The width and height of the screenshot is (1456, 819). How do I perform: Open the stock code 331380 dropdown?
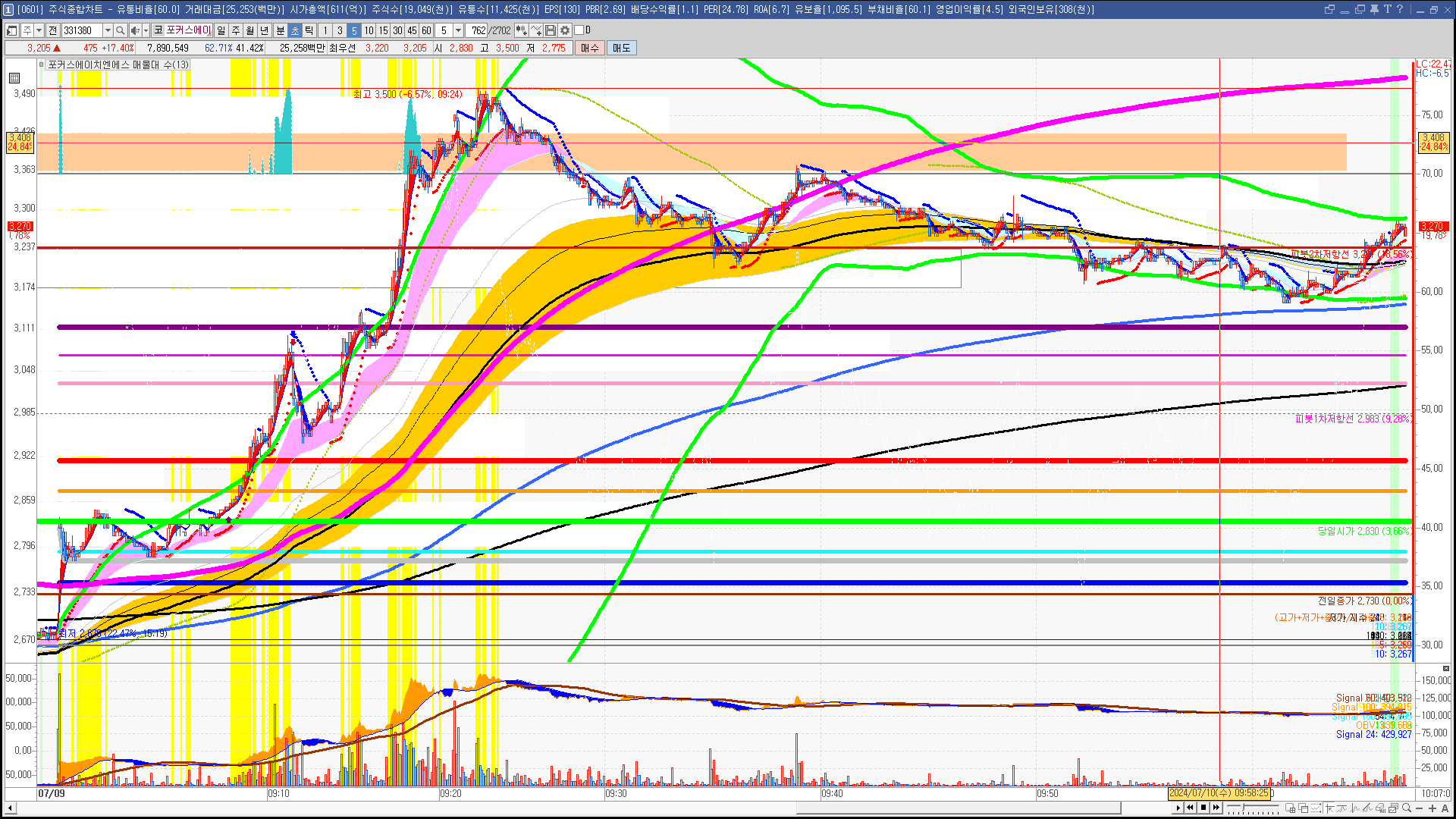[x=108, y=30]
